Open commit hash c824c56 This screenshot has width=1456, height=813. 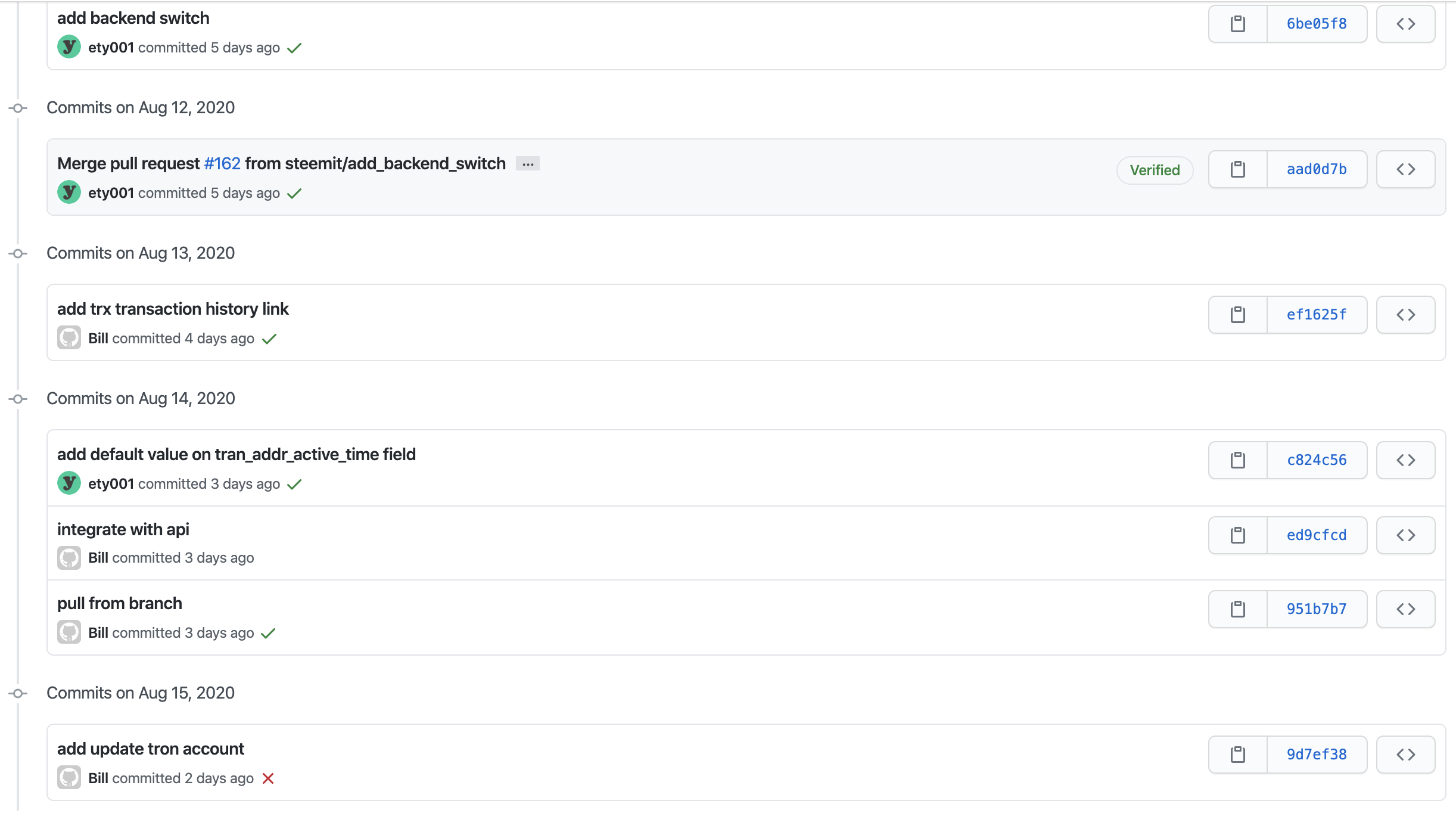coord(1316,460)
